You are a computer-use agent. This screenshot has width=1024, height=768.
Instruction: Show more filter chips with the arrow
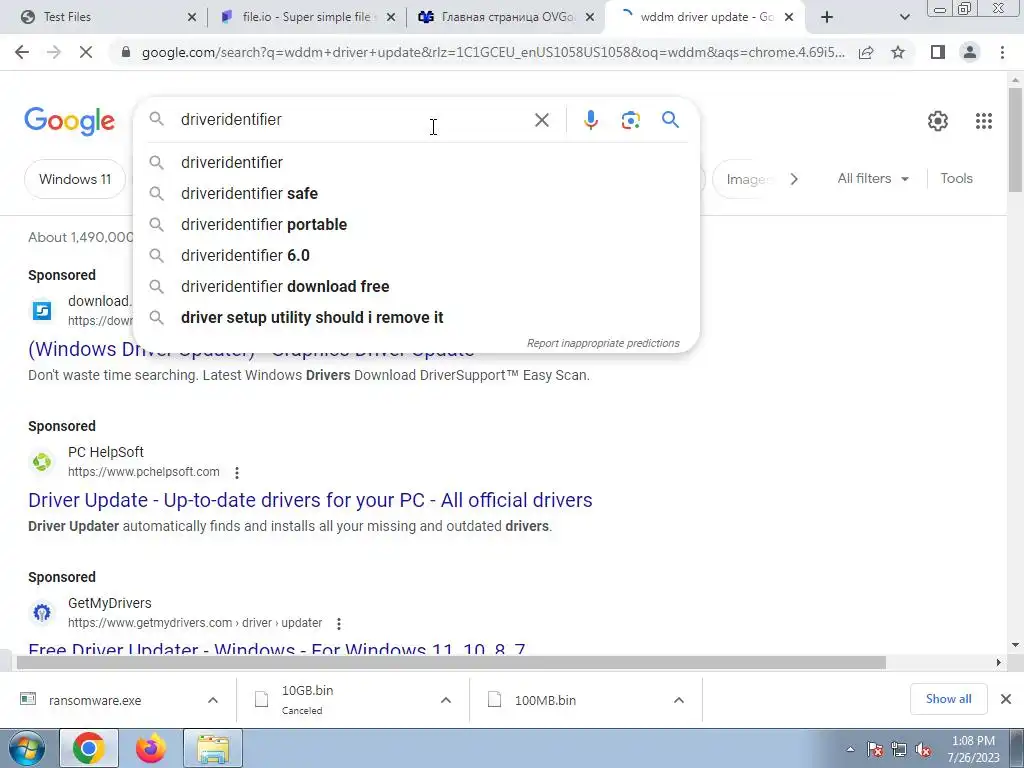[793, 179]
